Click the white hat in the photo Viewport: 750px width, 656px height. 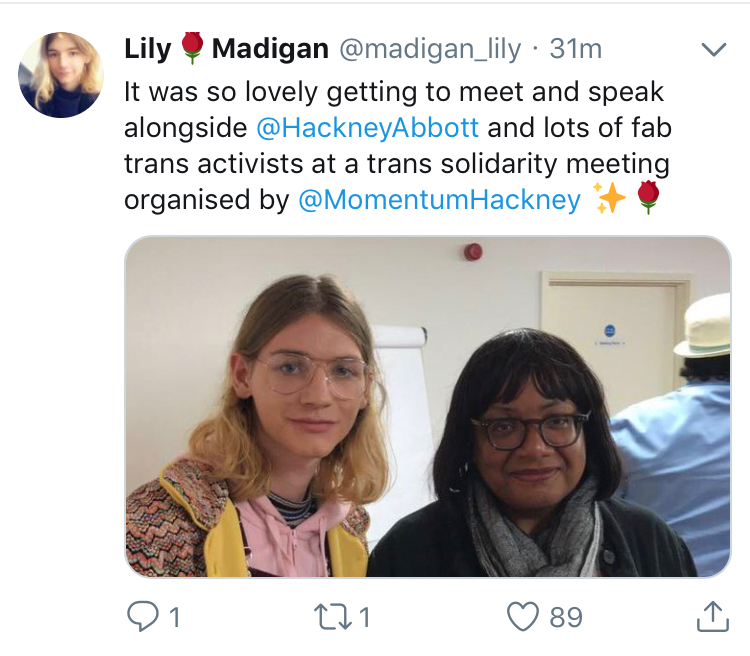tap(705, 326)
